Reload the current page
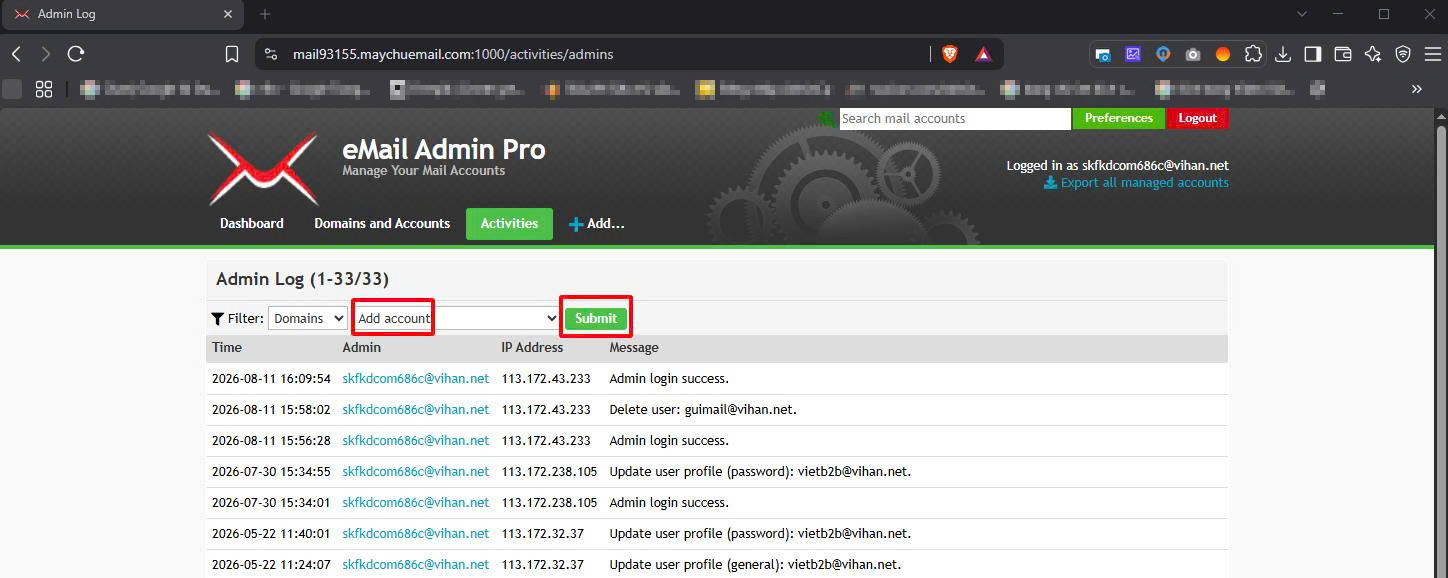The width and height of the screenshot is (1448, 578). [x=76, y=54]
